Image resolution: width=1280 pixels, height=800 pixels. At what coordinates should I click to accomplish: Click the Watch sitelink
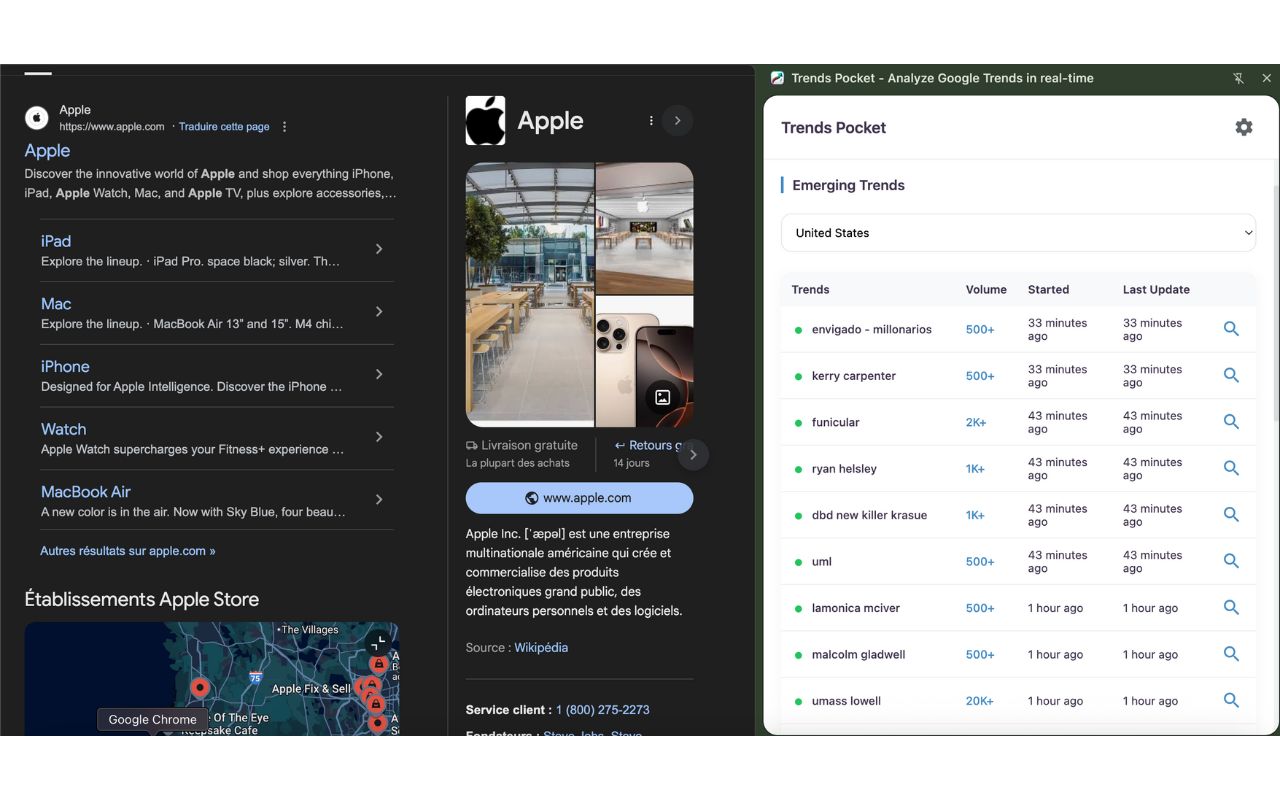tap(63, 429)
